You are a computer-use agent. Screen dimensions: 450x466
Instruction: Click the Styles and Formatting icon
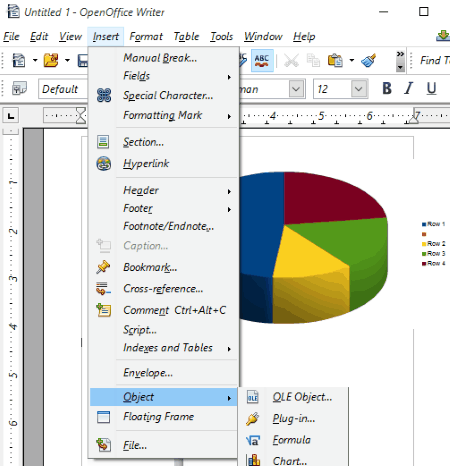click(19, 89)
